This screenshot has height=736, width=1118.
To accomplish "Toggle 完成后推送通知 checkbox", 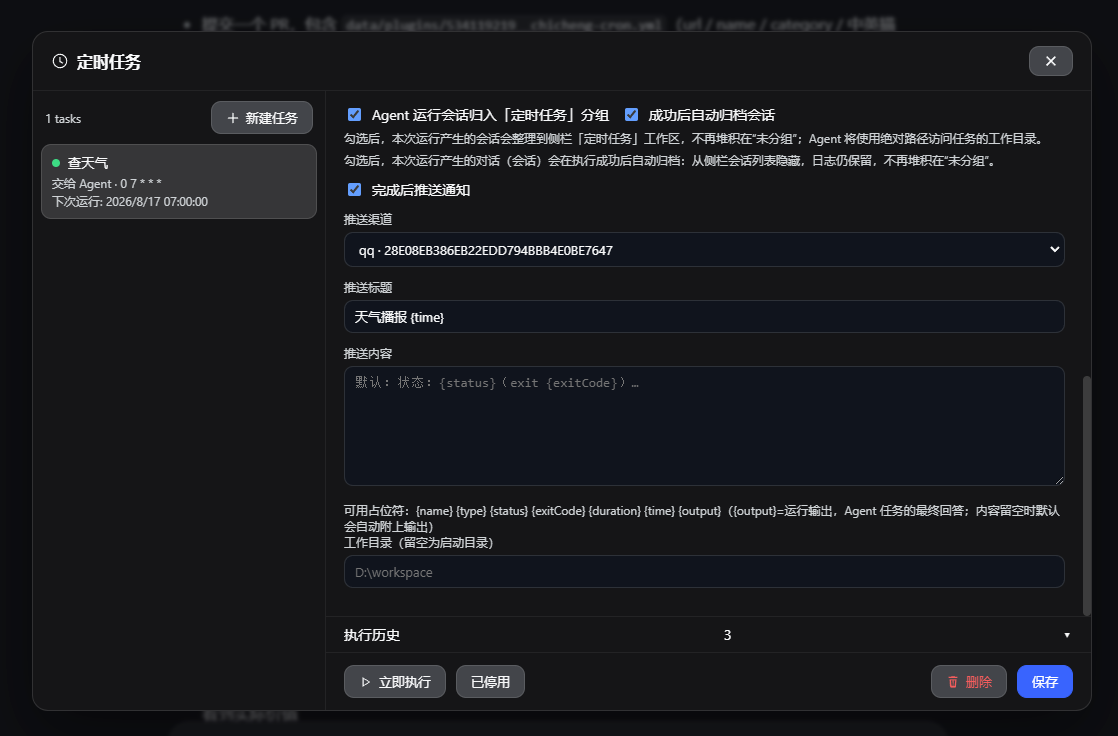I will tap(354, 189).
